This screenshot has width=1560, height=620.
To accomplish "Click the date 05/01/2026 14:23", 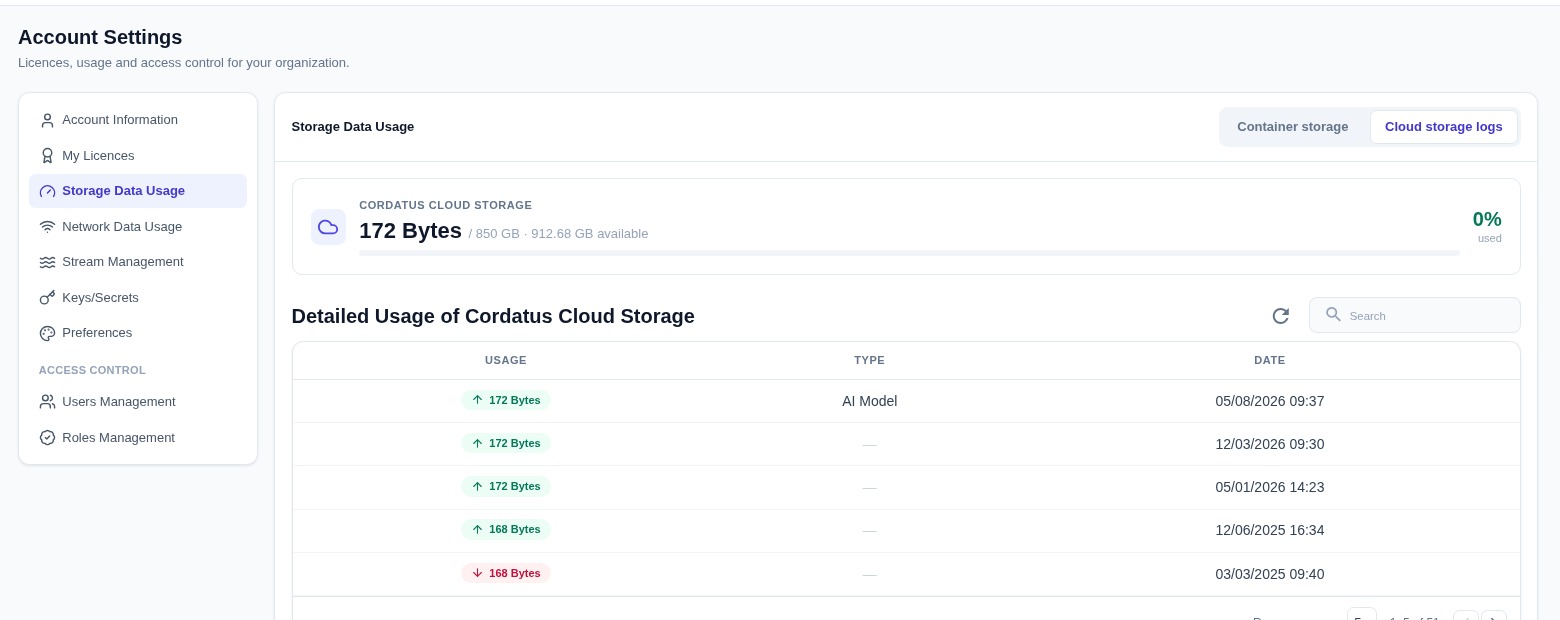I will [x=1269, y=487].
